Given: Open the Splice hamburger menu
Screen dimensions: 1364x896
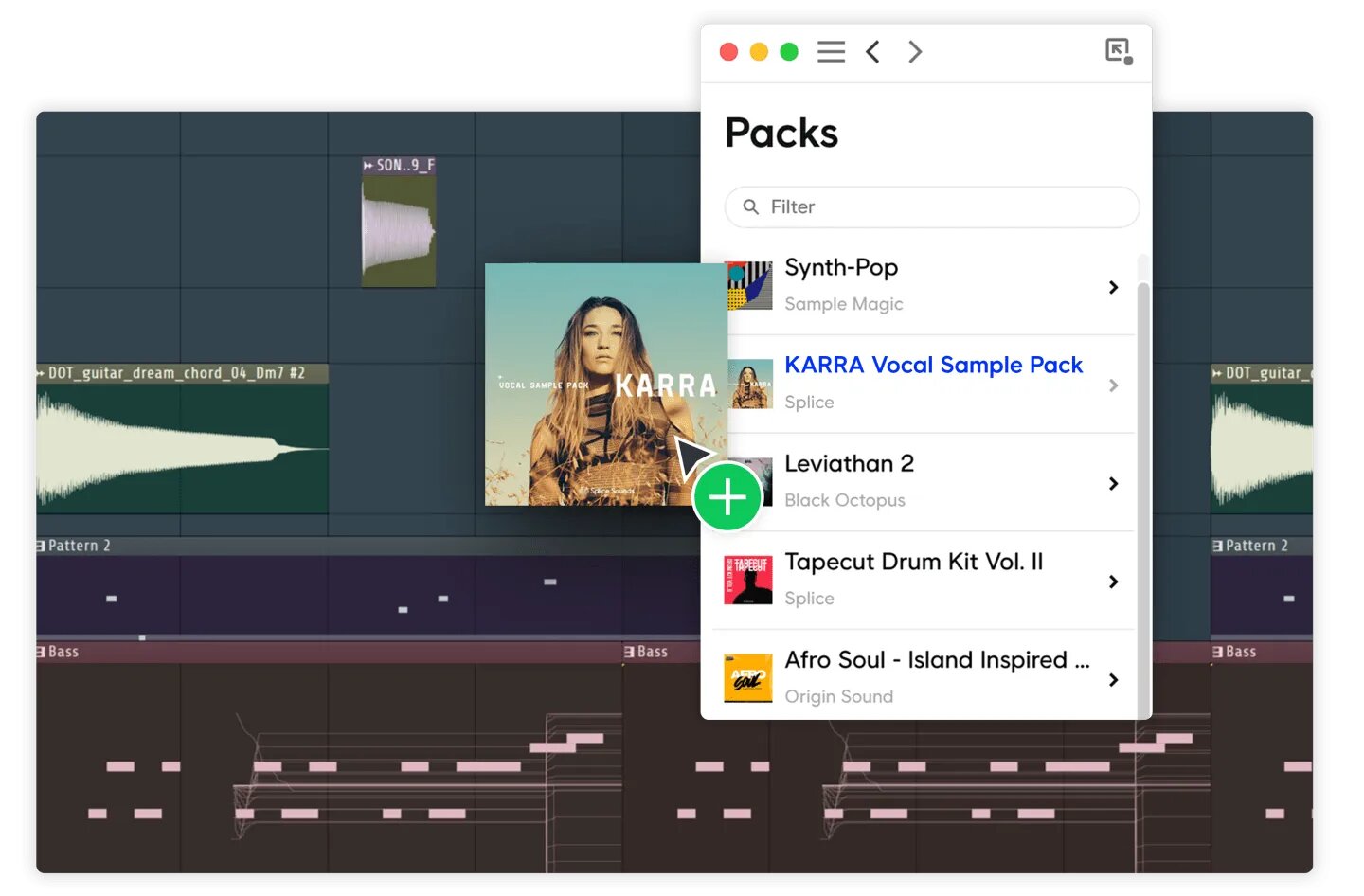Looking at the screenshot, I should tap(831, 51).
